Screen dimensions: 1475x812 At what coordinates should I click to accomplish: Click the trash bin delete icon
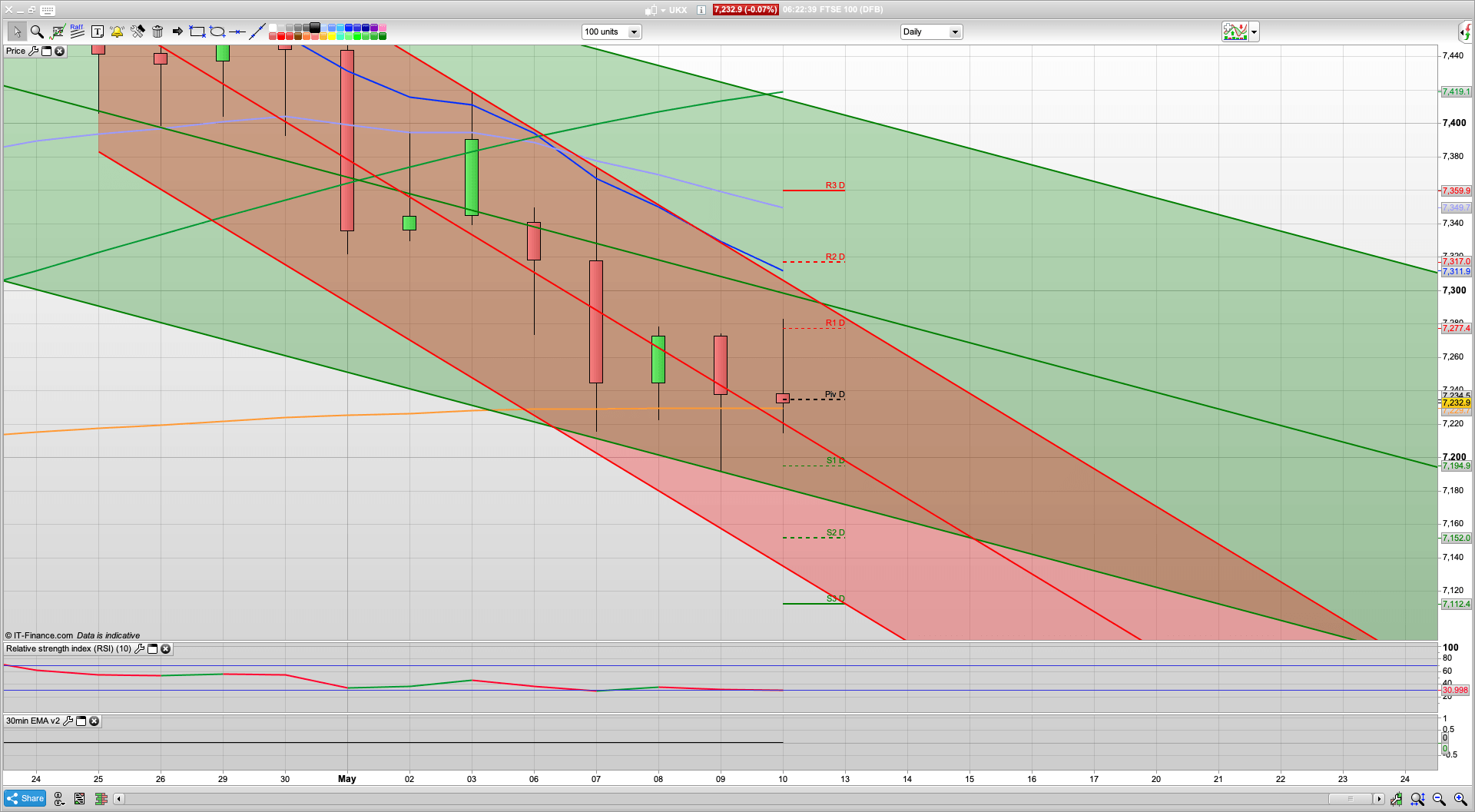157,31
